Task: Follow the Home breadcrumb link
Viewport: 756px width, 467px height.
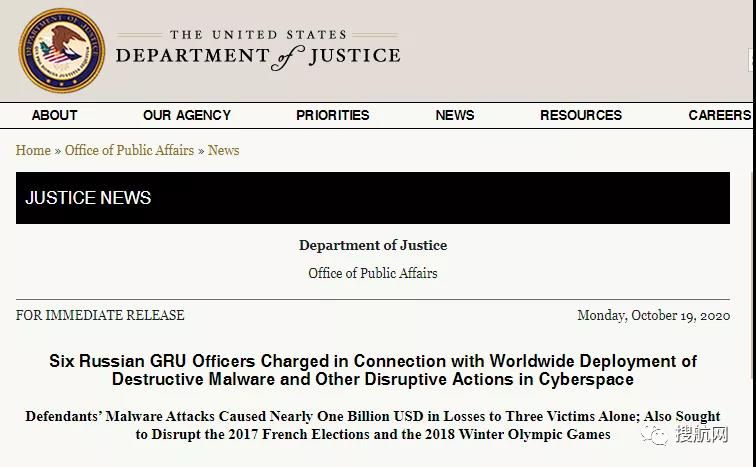Action: pyautogui.click(x=33, y=150)
